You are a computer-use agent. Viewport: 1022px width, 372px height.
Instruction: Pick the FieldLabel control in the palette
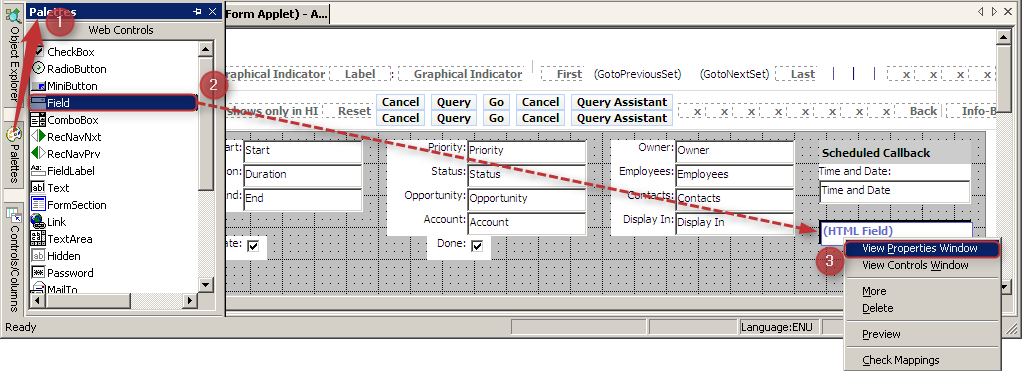(x=70, y=171)
